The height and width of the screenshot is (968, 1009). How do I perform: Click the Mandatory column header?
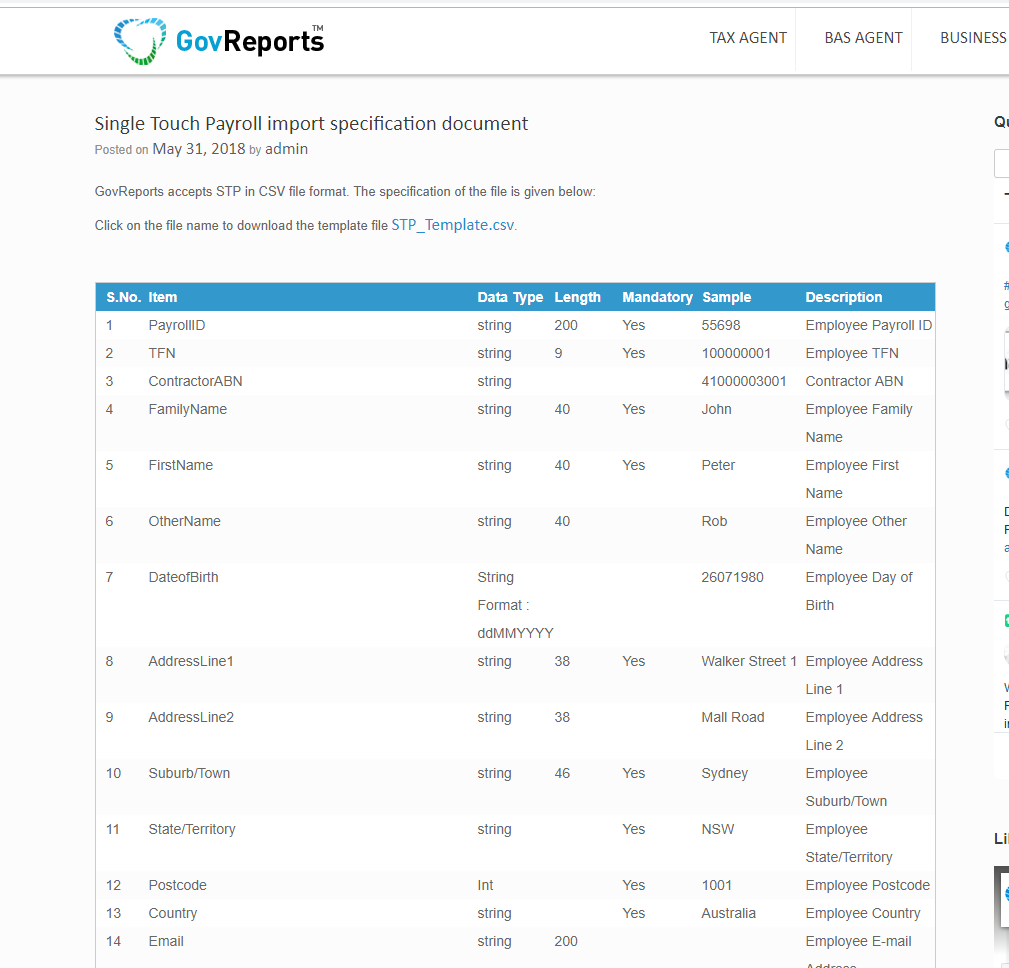657,297
